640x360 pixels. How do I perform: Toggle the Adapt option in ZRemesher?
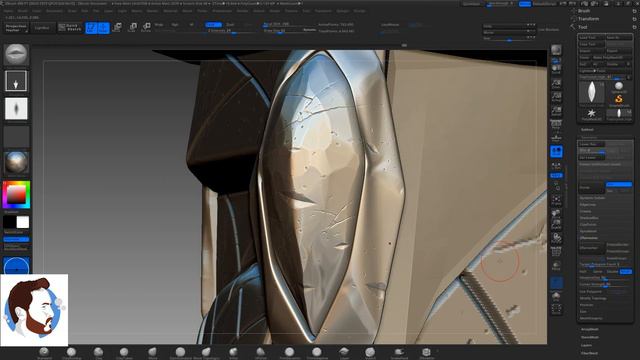[625, 271]
